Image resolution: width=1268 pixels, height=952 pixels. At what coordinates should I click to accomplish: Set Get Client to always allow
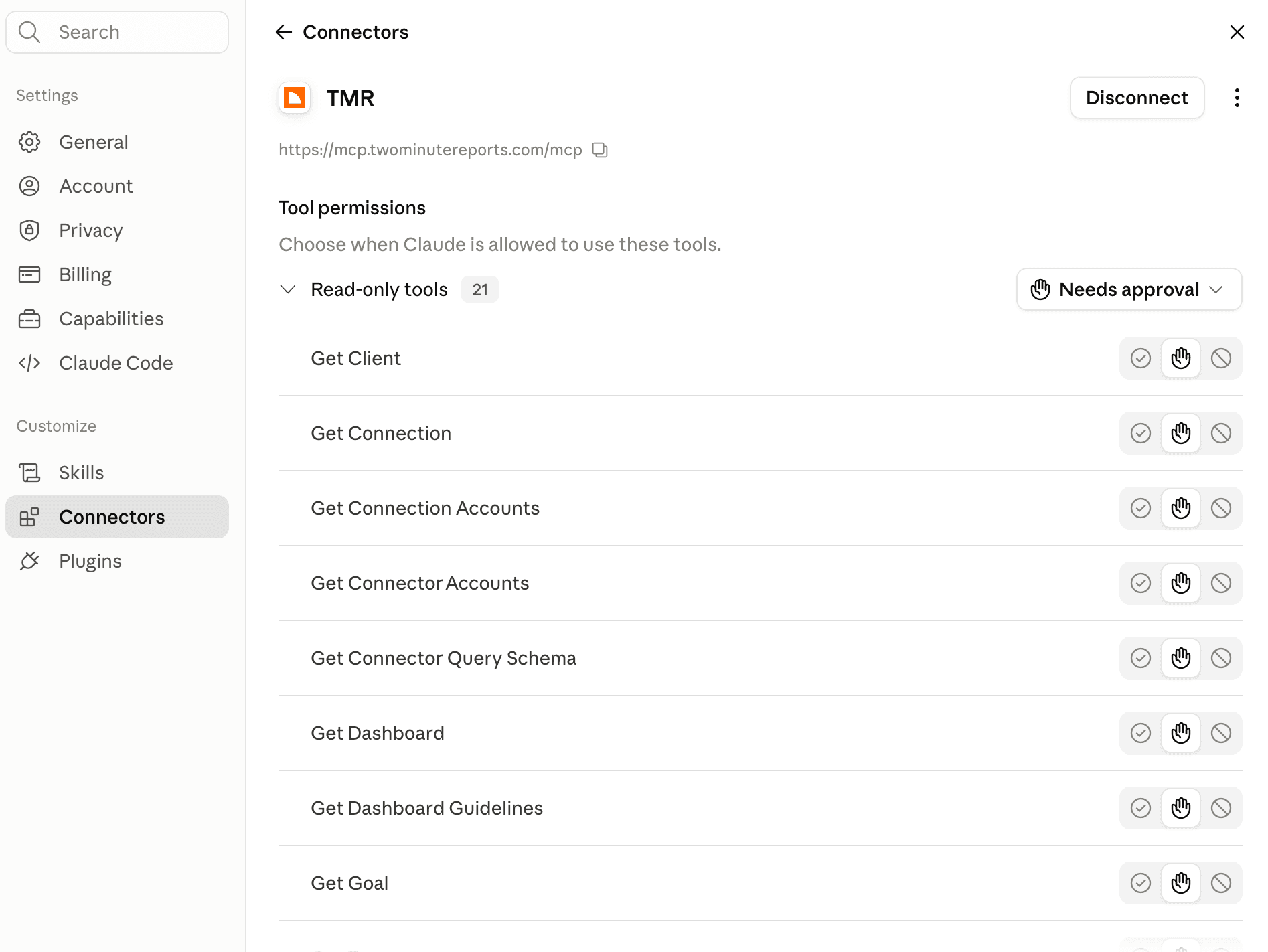[x=1140, y=358]
